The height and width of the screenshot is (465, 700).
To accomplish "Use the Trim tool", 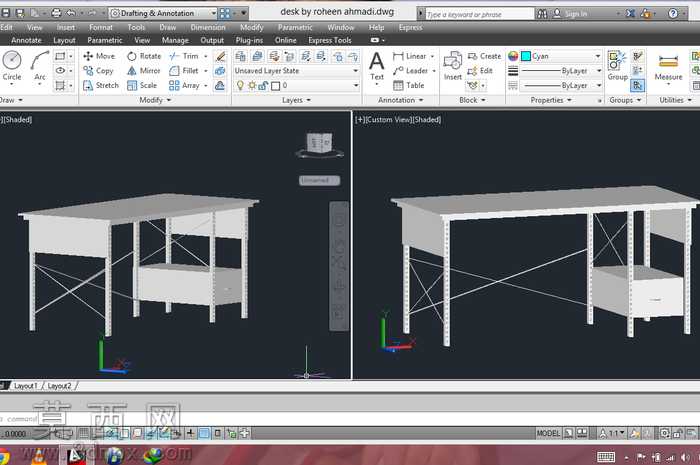I will pyautogui.click(x=184, y=56).
